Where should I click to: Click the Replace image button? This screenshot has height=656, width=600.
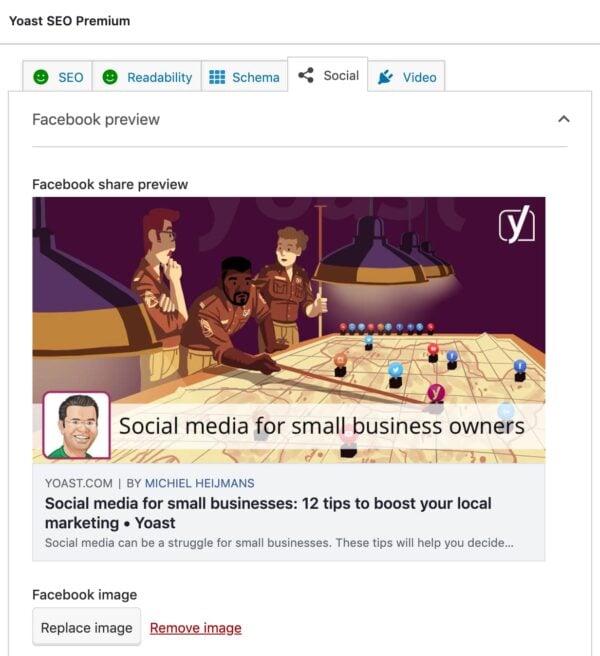[x=86, y=628]
